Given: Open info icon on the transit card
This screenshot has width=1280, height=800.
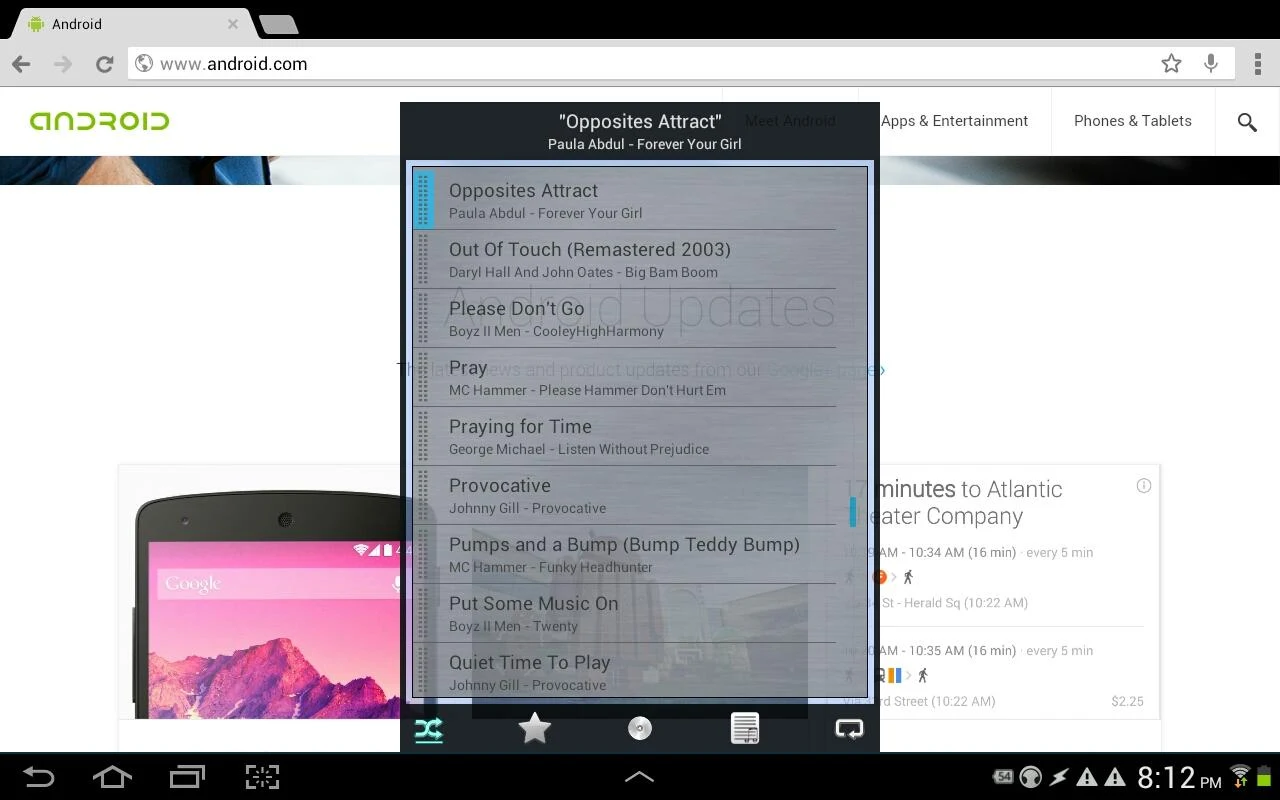Looking at the screenshot, I should coord(1144,486).
